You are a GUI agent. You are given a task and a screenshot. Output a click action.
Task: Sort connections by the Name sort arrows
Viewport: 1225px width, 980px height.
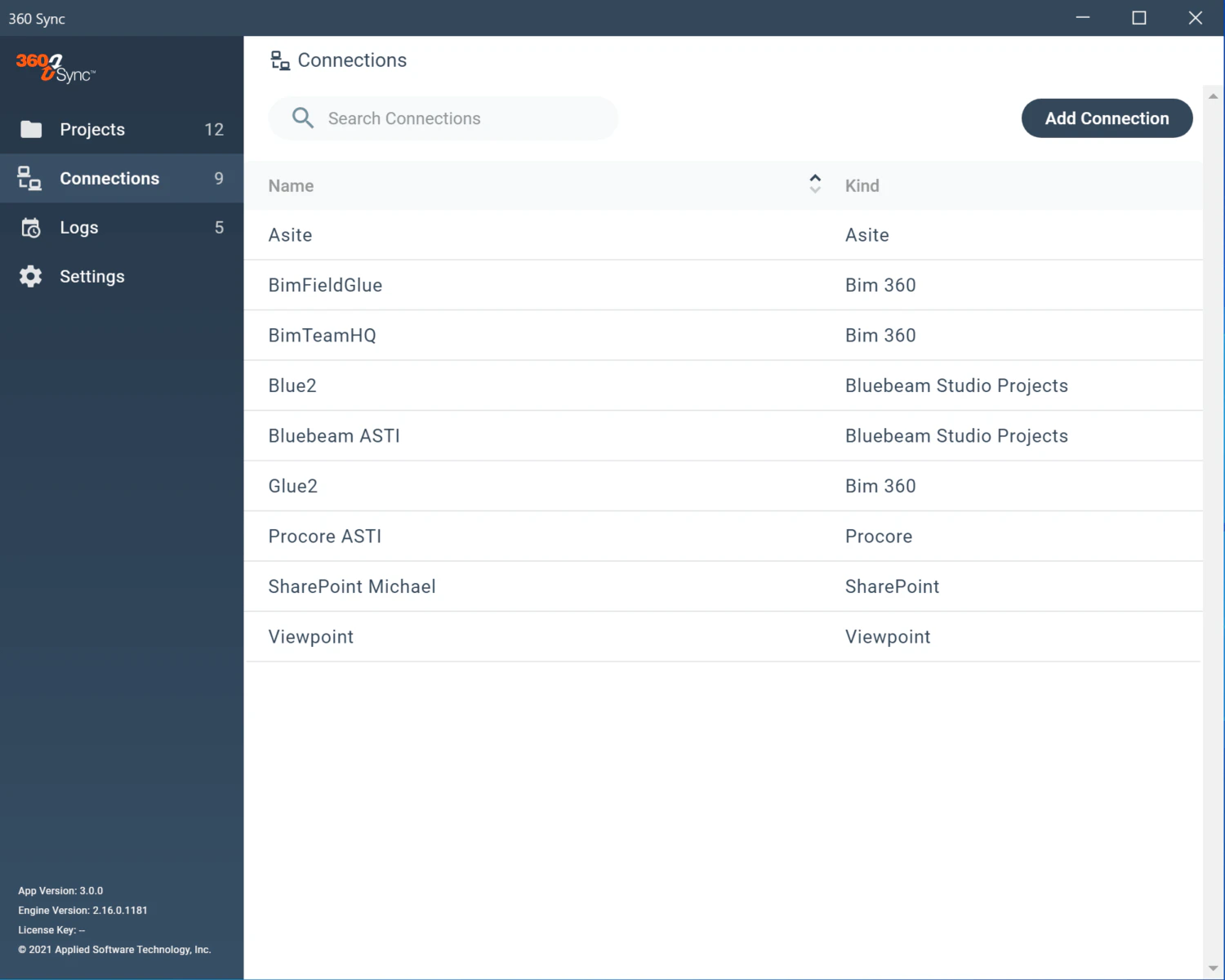(815, 184)
